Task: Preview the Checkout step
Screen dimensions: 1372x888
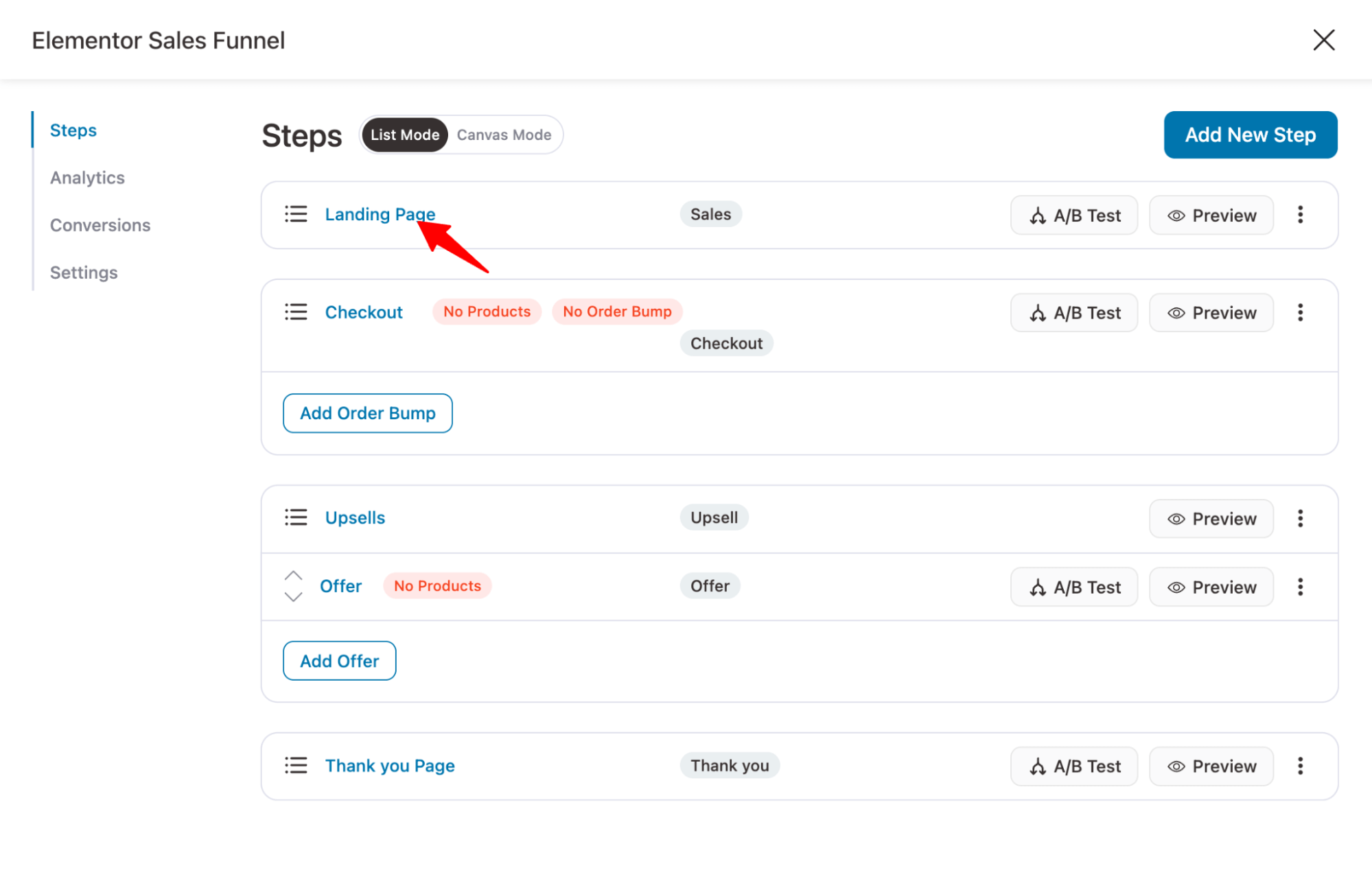Action: point(1211,312)
